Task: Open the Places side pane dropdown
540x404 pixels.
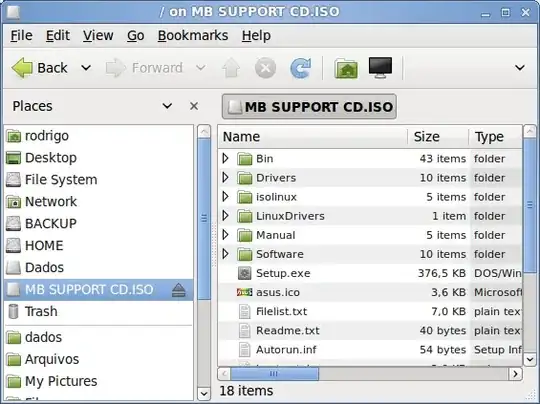Action: (167, 106)
